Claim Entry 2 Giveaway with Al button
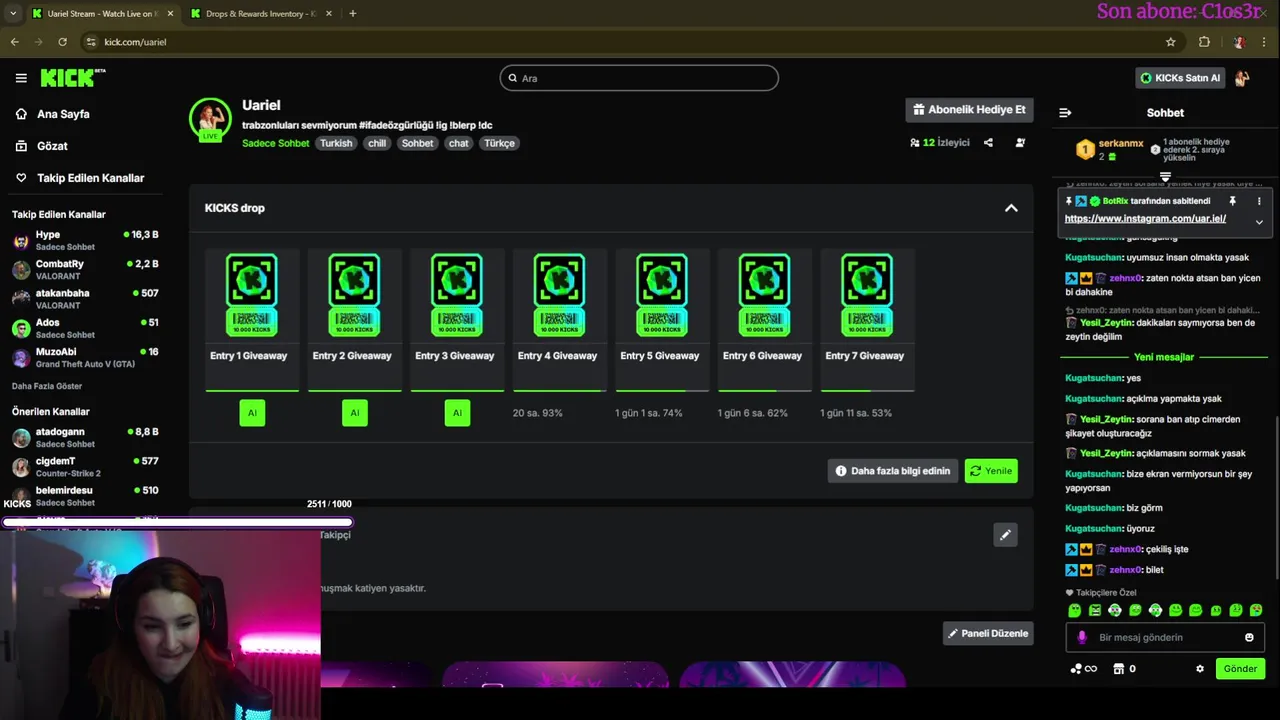Image resolution: width=1280 pixels, height=720 pixels. click(354, 413)
